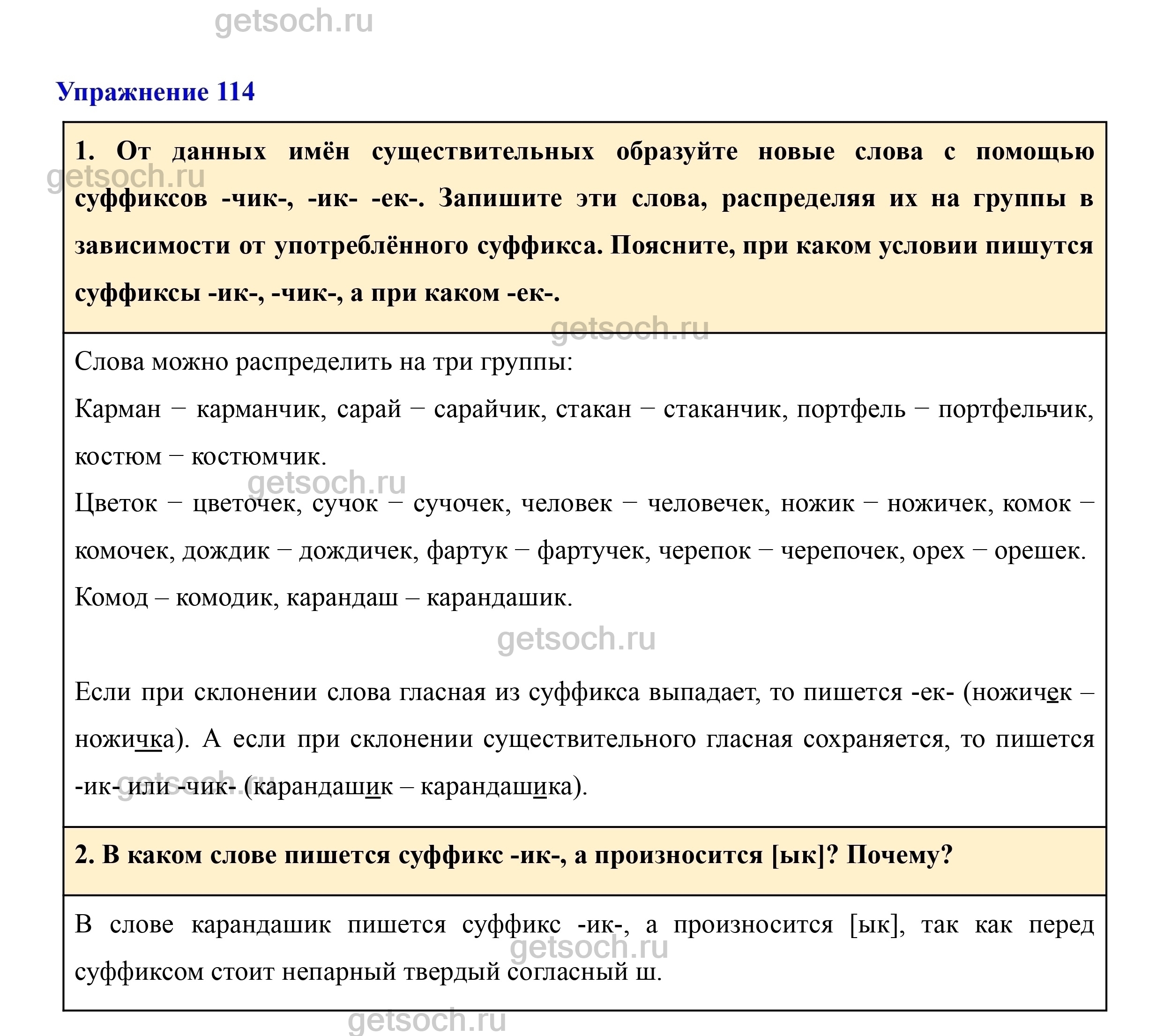Click the word карманчик
The height and width of the screenshot is (1036, 1164).
pos(260,410)
